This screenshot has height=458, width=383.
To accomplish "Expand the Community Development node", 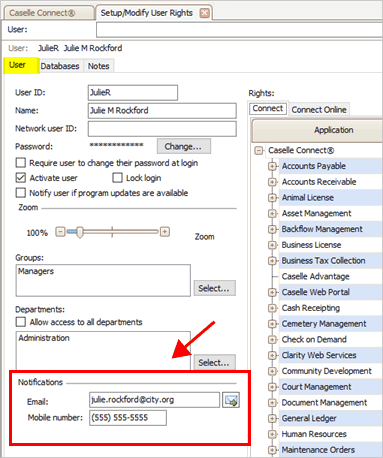I will [x=272, y=371].
